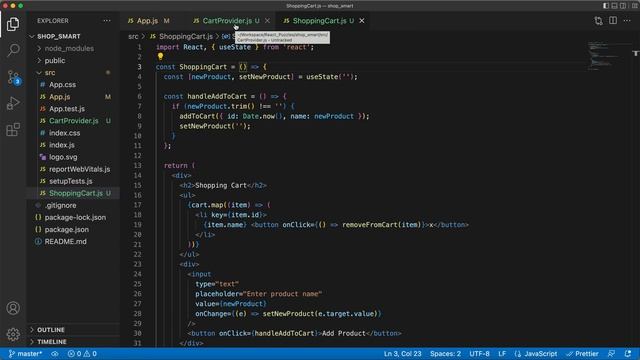Click the lightbulb code action icon
This screenshot has width=640, height=360.
pyautogui.click(x=160, y=56)
